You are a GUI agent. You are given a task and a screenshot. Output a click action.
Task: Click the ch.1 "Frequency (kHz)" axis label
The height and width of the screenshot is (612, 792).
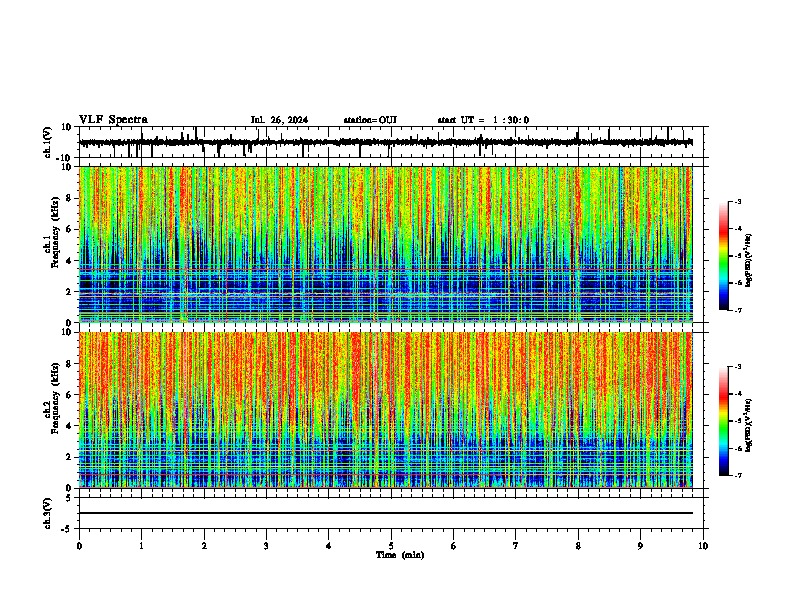57,233
